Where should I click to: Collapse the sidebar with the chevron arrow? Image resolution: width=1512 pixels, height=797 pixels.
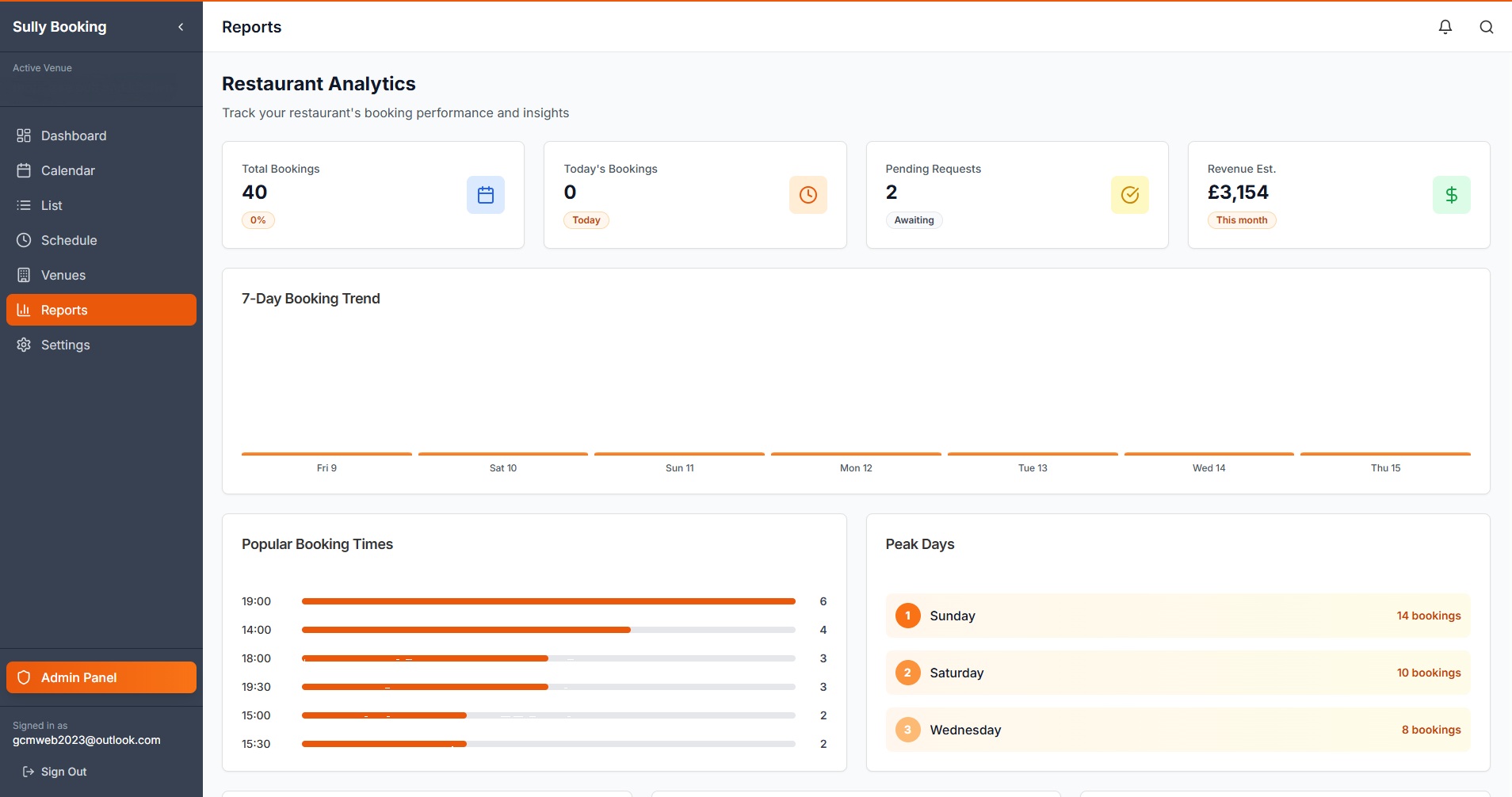coord(181,26)
